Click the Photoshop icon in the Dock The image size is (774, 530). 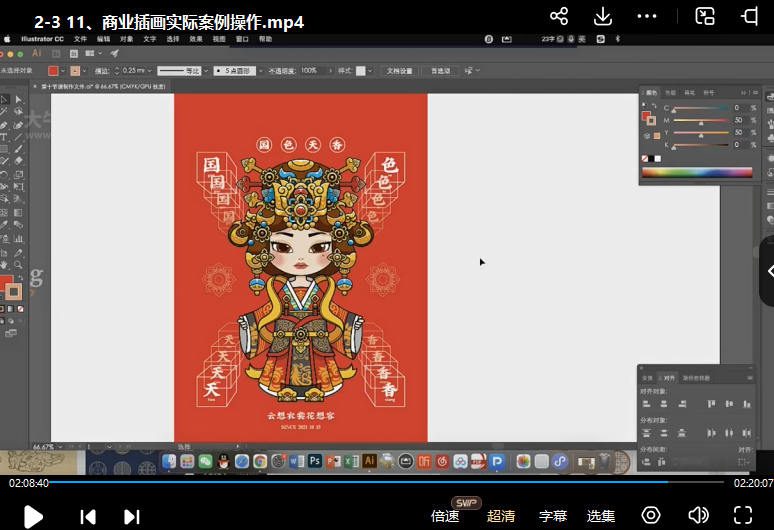coord(314,461)
